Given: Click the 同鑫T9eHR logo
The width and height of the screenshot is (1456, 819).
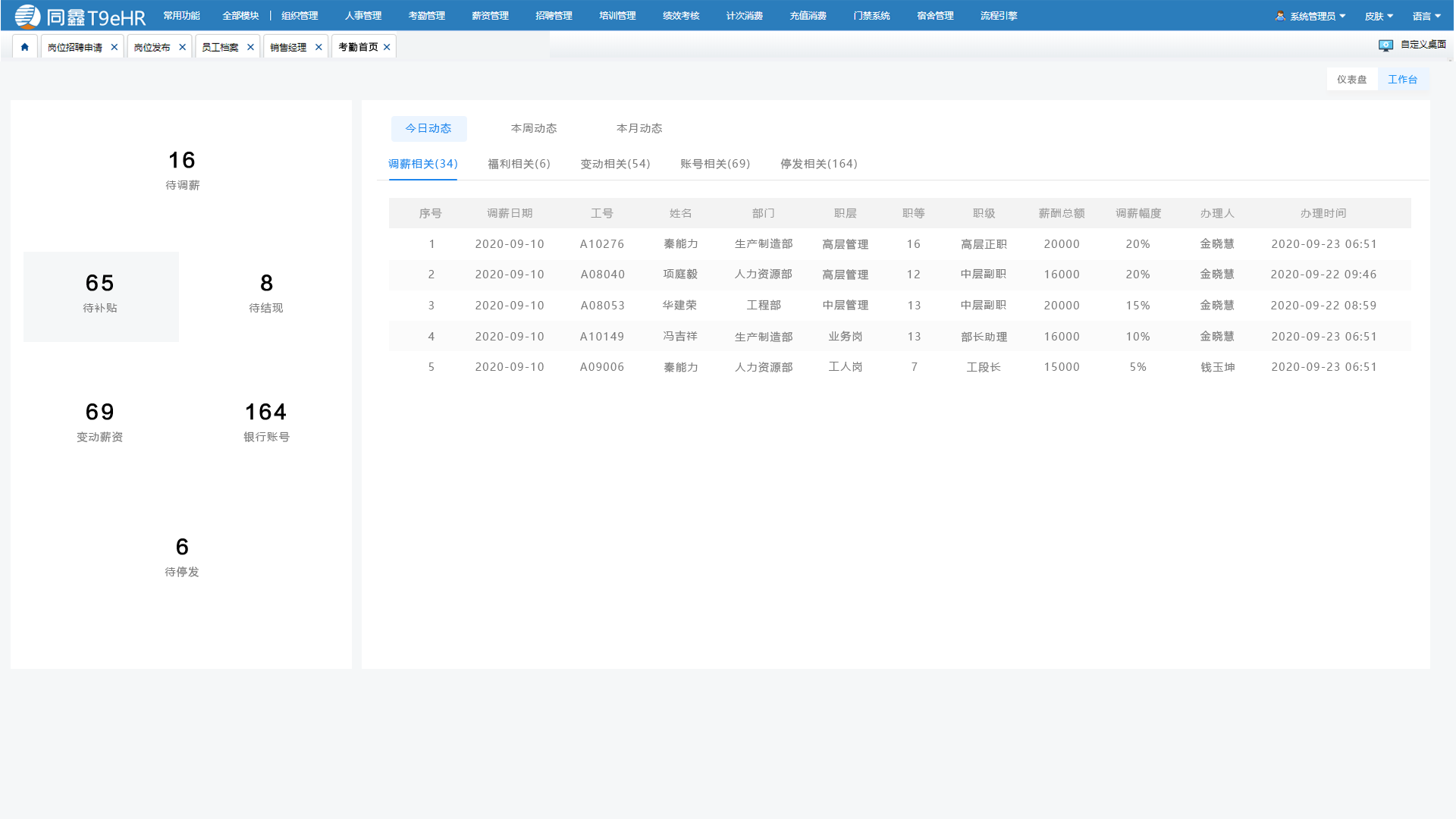Looking at the screenshot, I should point(80,16).
